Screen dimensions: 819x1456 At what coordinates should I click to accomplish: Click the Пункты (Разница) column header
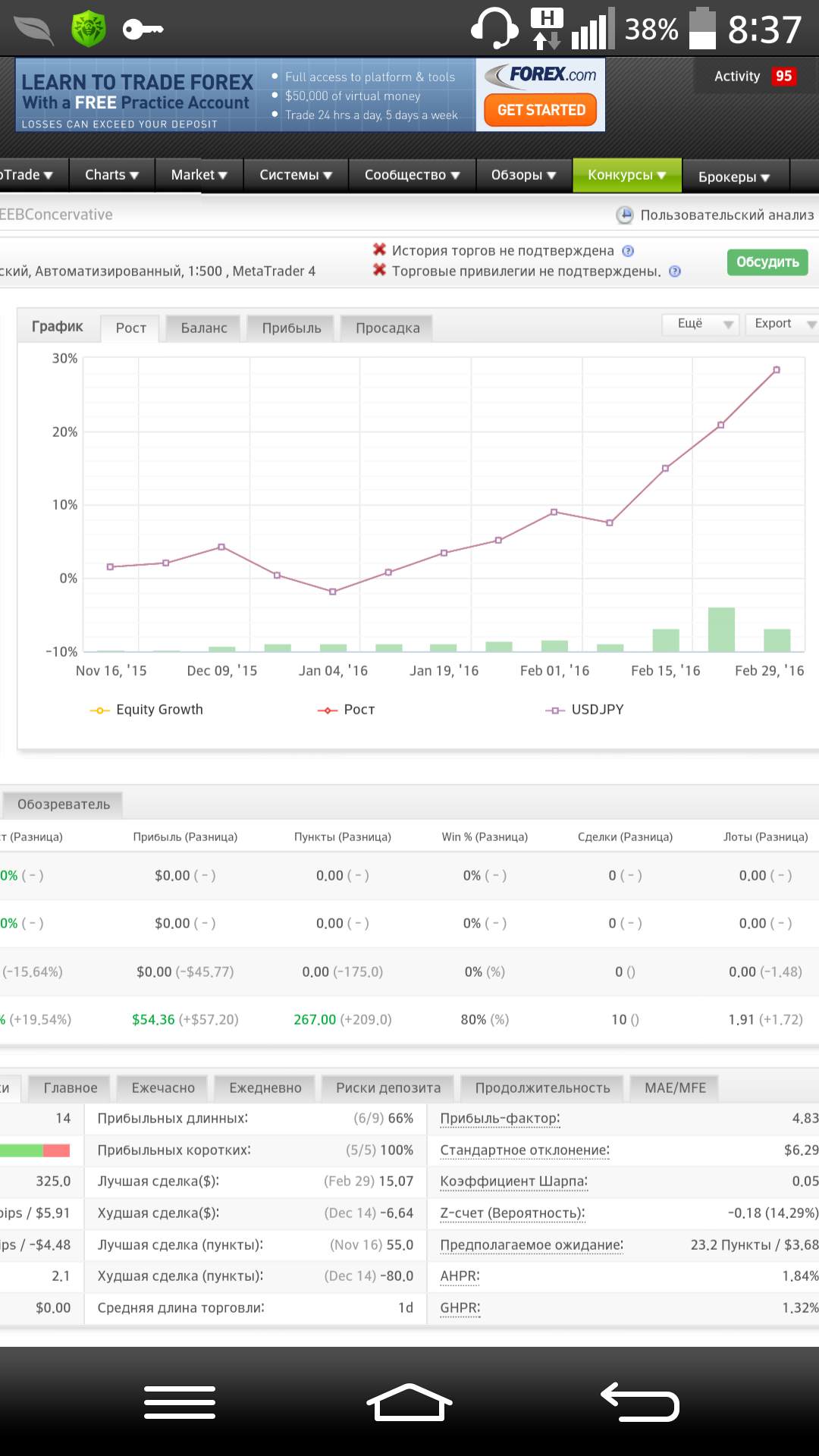click(343, 837)
